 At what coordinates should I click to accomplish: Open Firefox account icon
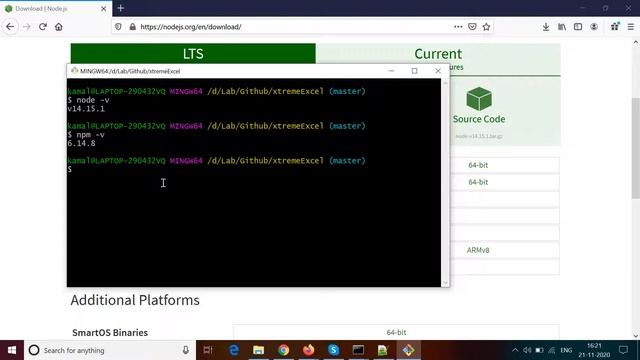click(594, 27)
